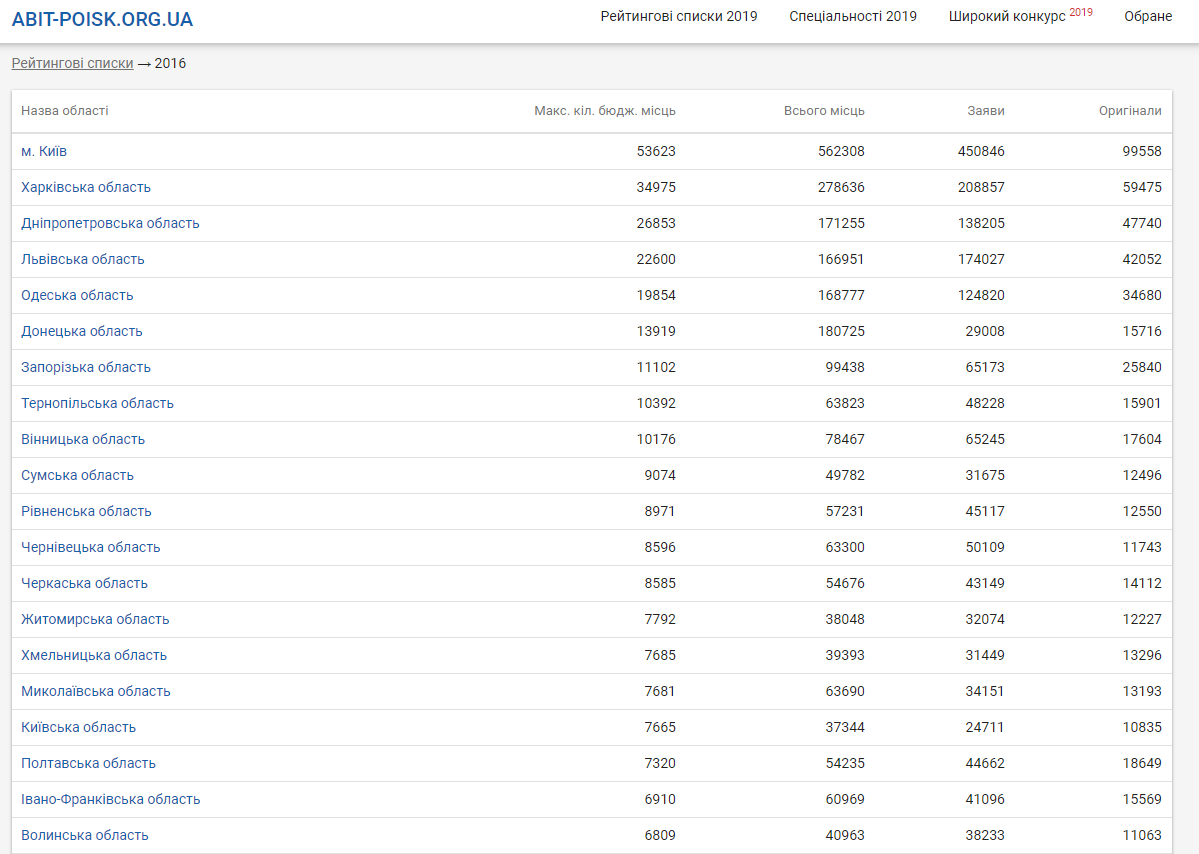This screenshot has height=854, width=1199.
Task: Open Полтавська область link
Action: click(89, 762)
